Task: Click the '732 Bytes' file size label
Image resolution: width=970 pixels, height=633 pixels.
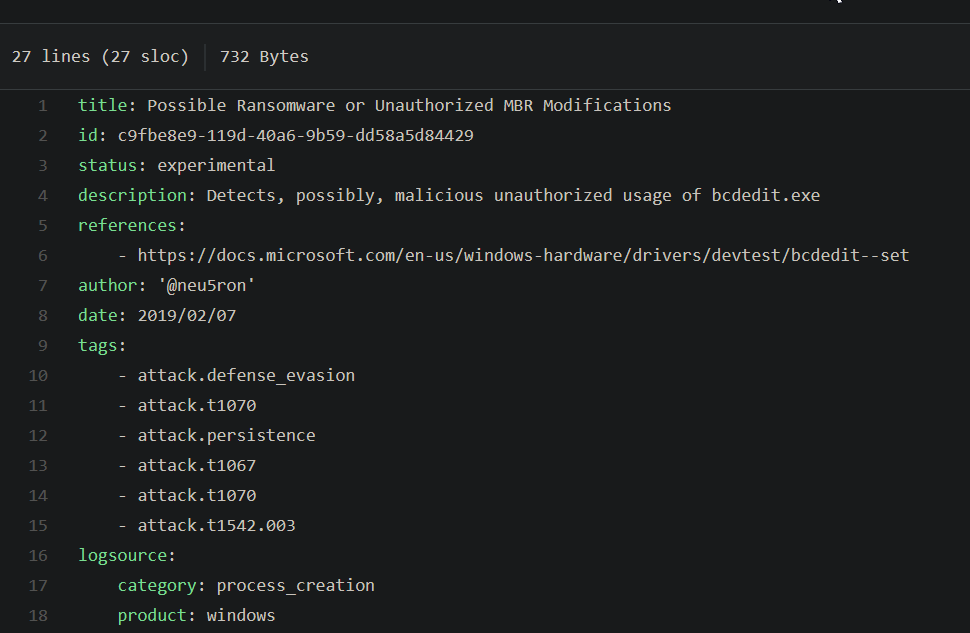Action: pyautogui.click(x=264, y=56)
